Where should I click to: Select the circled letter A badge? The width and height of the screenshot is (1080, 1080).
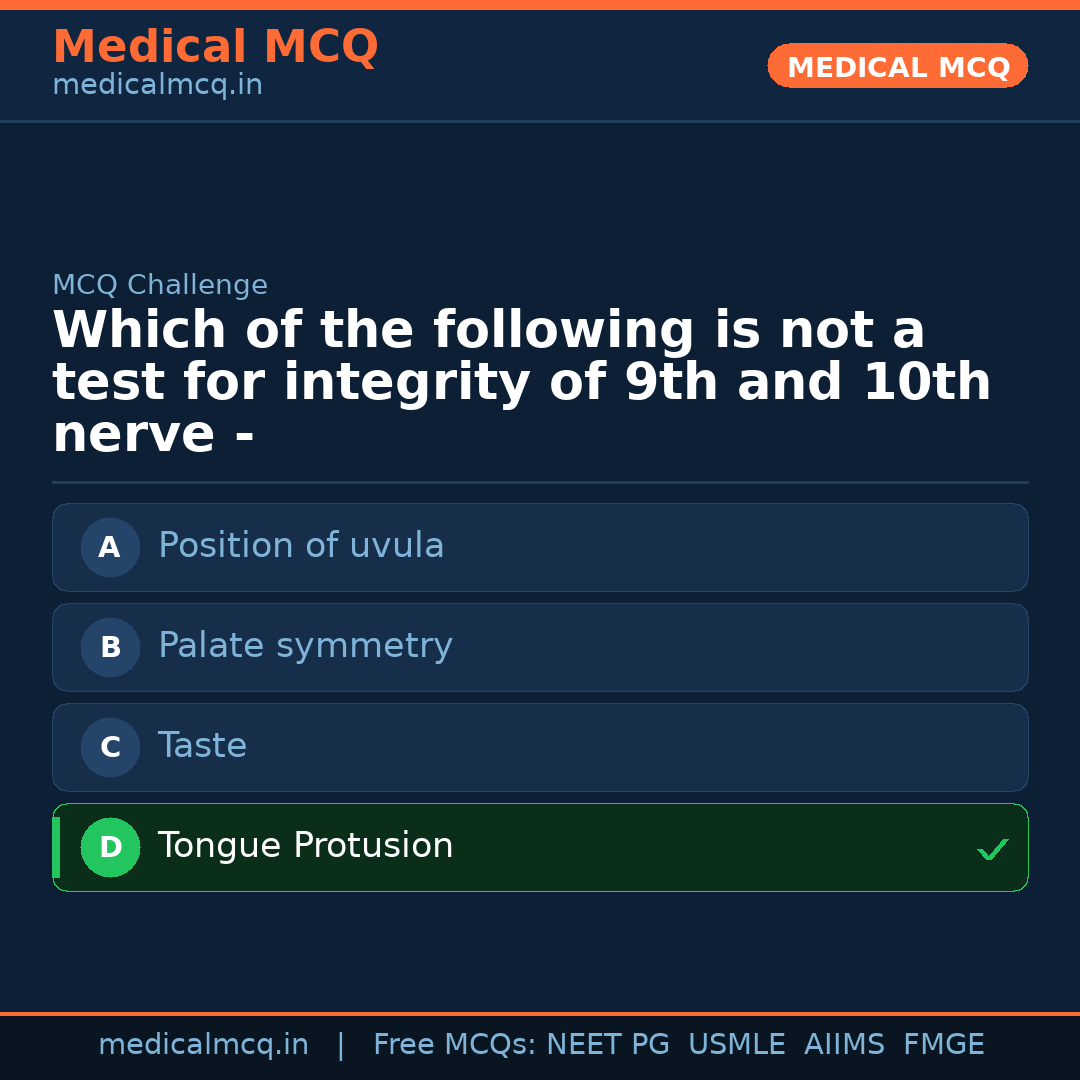point(110,547)
